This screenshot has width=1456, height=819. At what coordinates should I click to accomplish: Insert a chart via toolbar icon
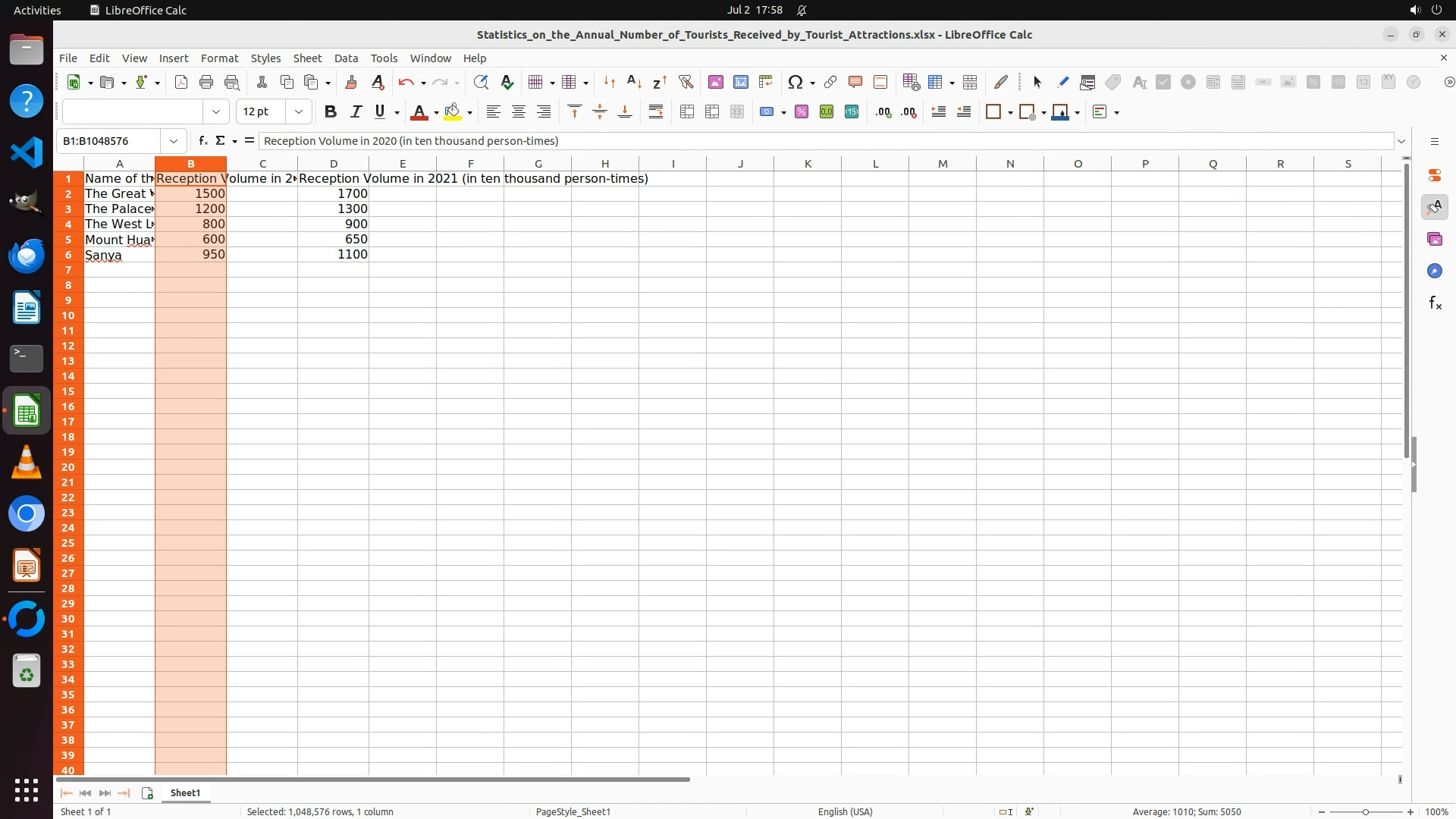coord(741,82)
